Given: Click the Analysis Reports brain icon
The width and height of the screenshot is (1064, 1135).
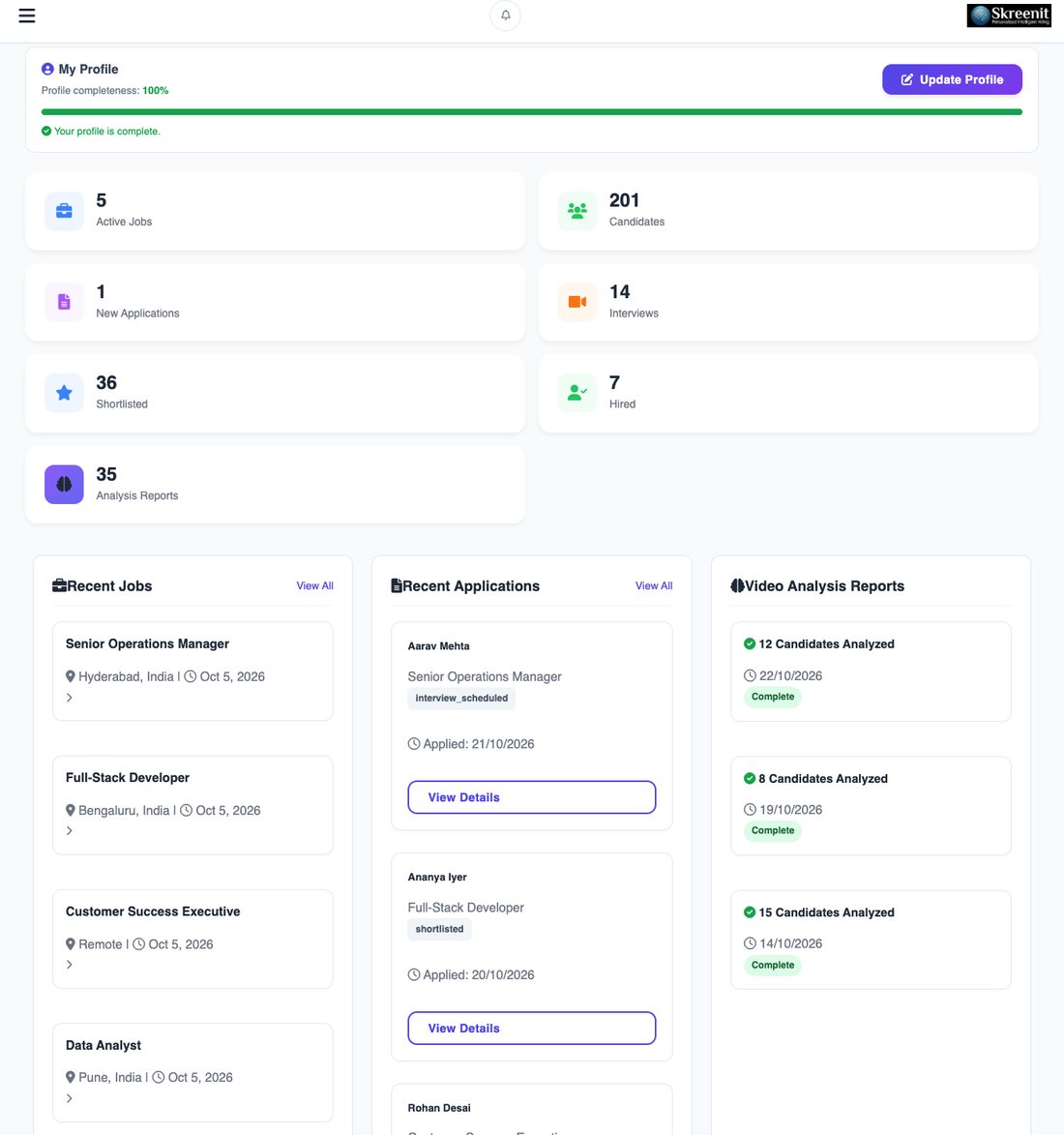Looking at the screenshot, I should (65, 484).
